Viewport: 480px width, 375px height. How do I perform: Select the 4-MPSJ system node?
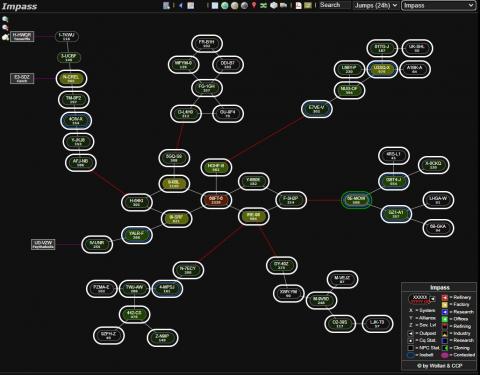[167, 289]
